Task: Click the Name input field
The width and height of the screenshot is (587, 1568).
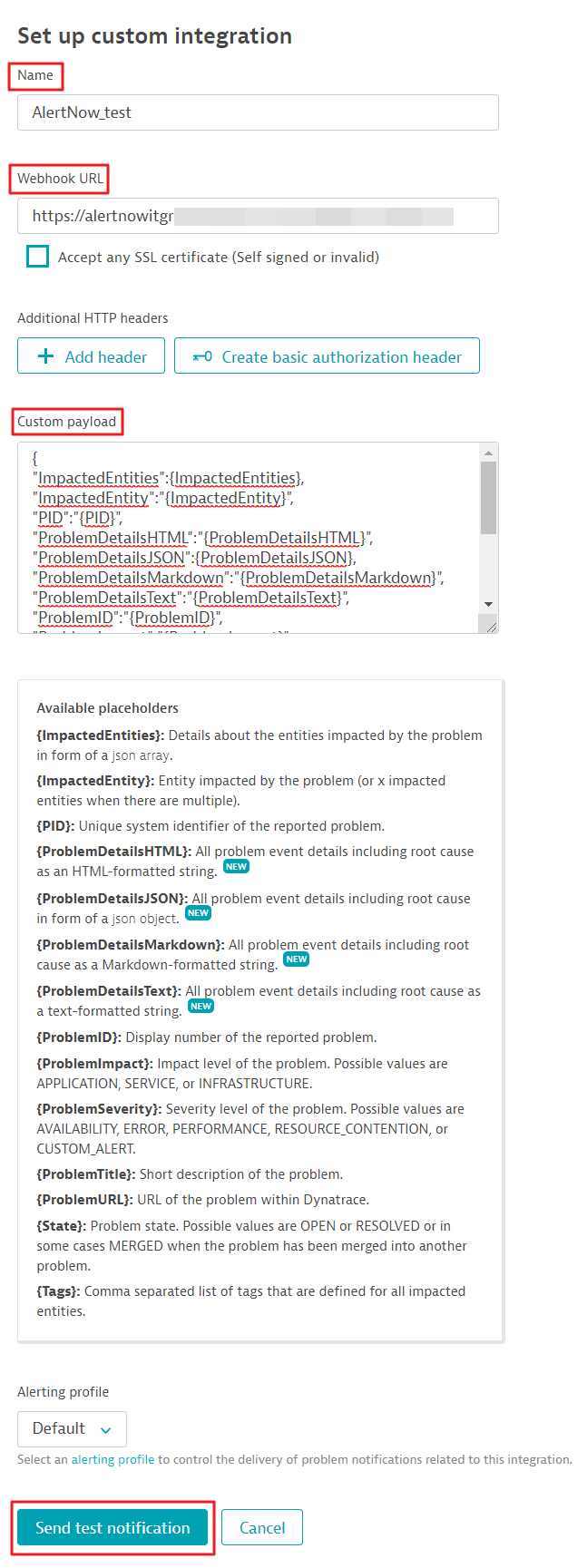Action: pos(258,112)
